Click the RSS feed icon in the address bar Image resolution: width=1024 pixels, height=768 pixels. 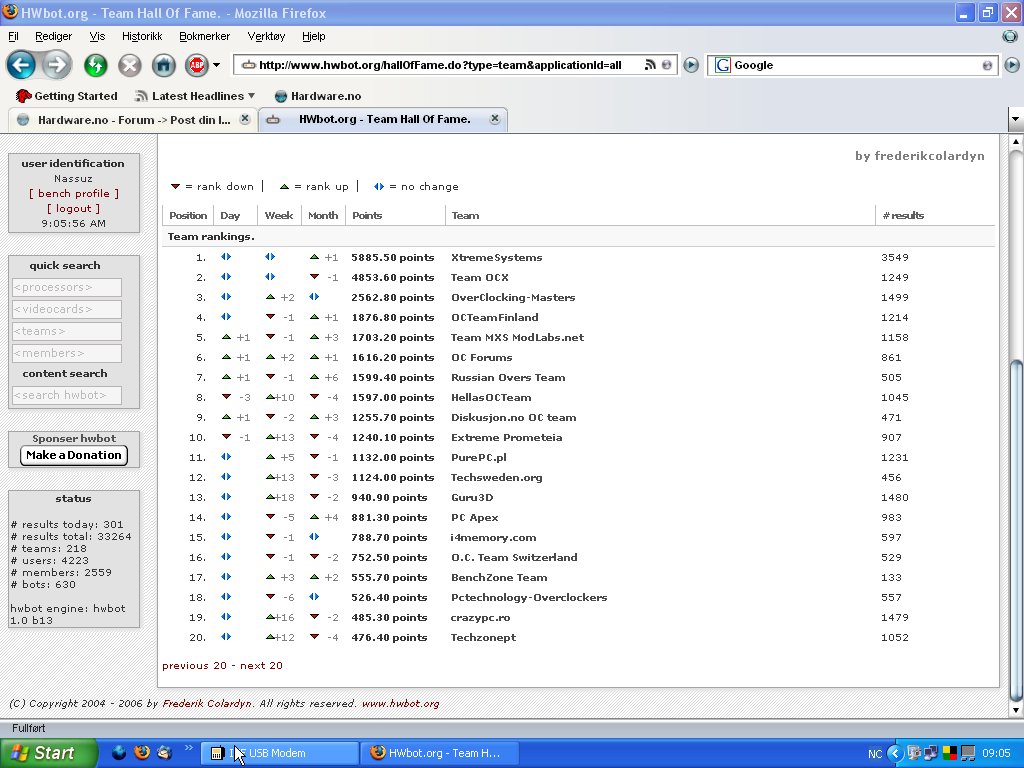click(x=650, y=65)
